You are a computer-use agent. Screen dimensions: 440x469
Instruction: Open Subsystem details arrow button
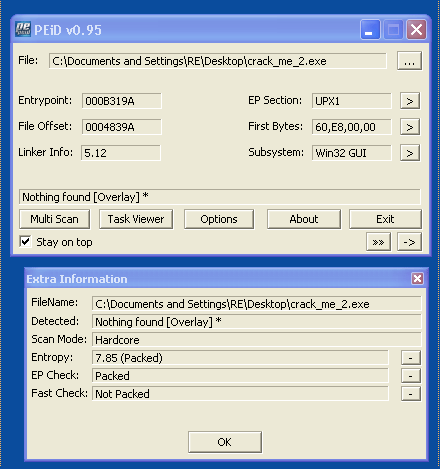[410, 153]
